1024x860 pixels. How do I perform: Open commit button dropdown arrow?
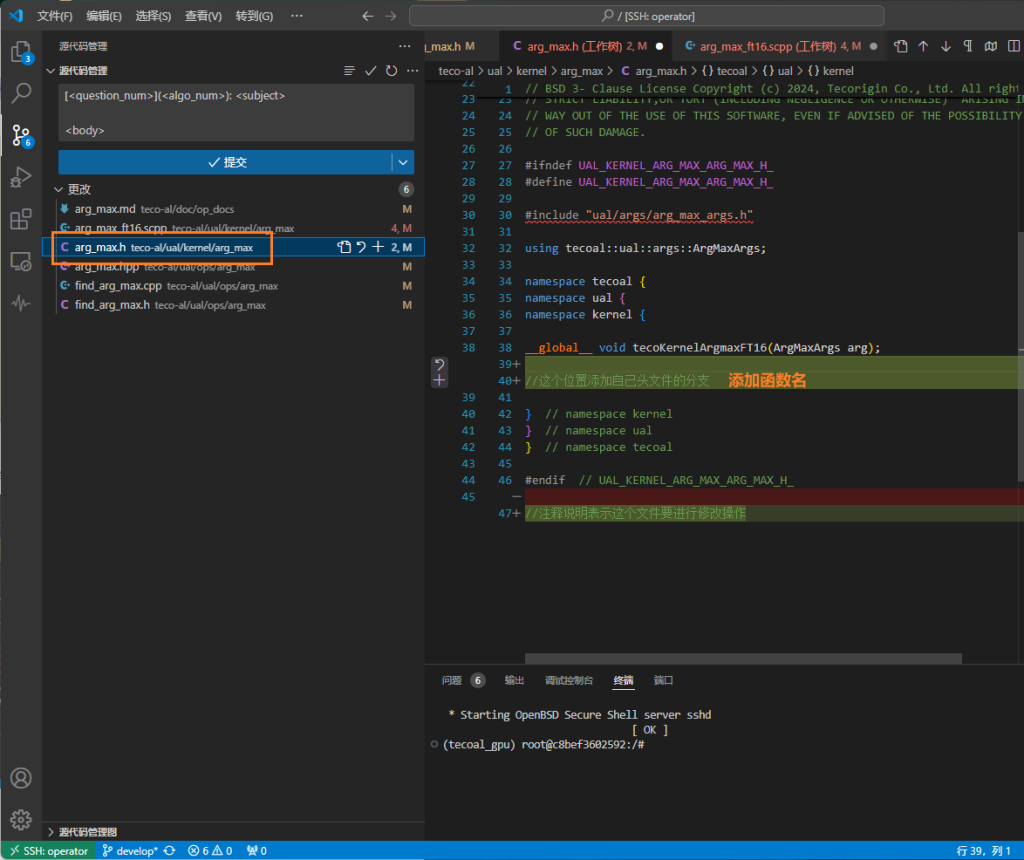[x=403, y=162]
